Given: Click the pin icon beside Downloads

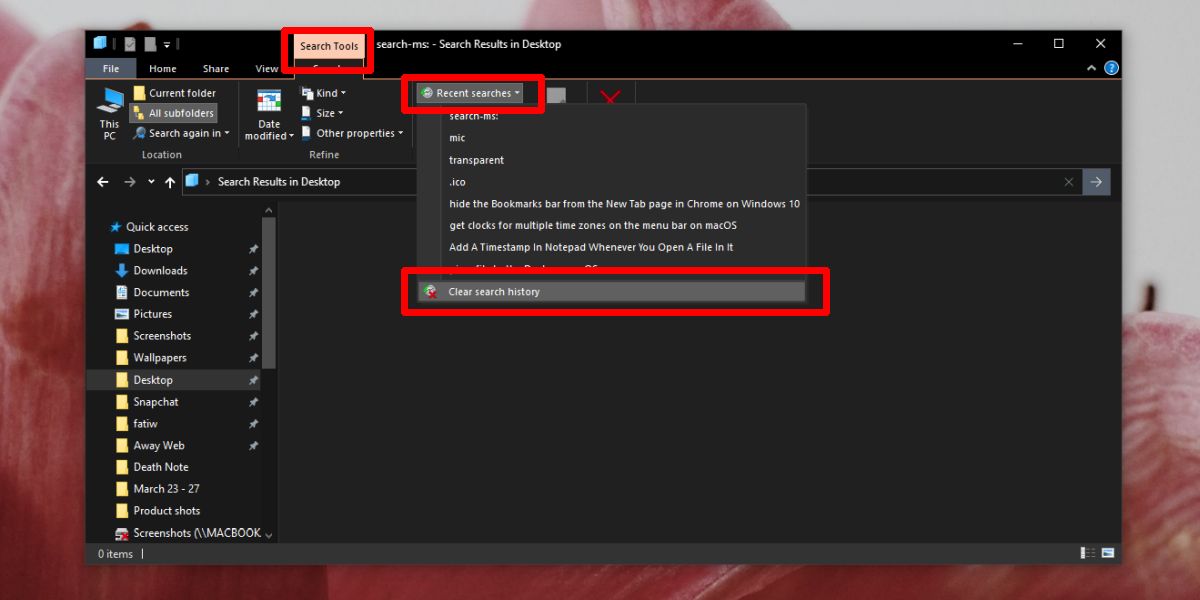Looking at the screenshot, I should (253, 271).
